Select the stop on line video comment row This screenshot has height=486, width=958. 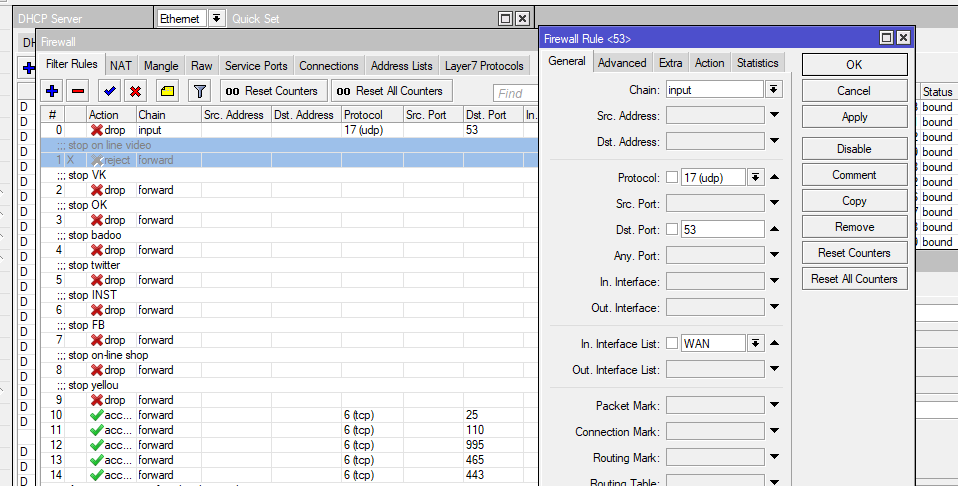pos(289,145)
